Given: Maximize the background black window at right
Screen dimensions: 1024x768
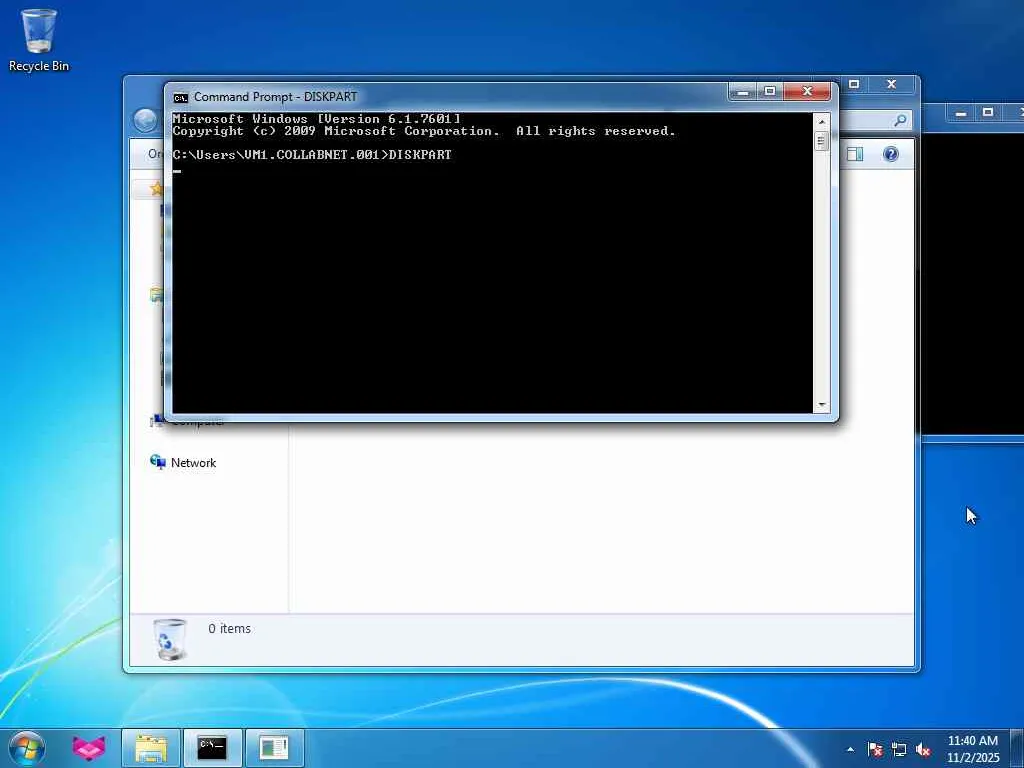Looking at the screenshot, I should click(x=988, y=113).
